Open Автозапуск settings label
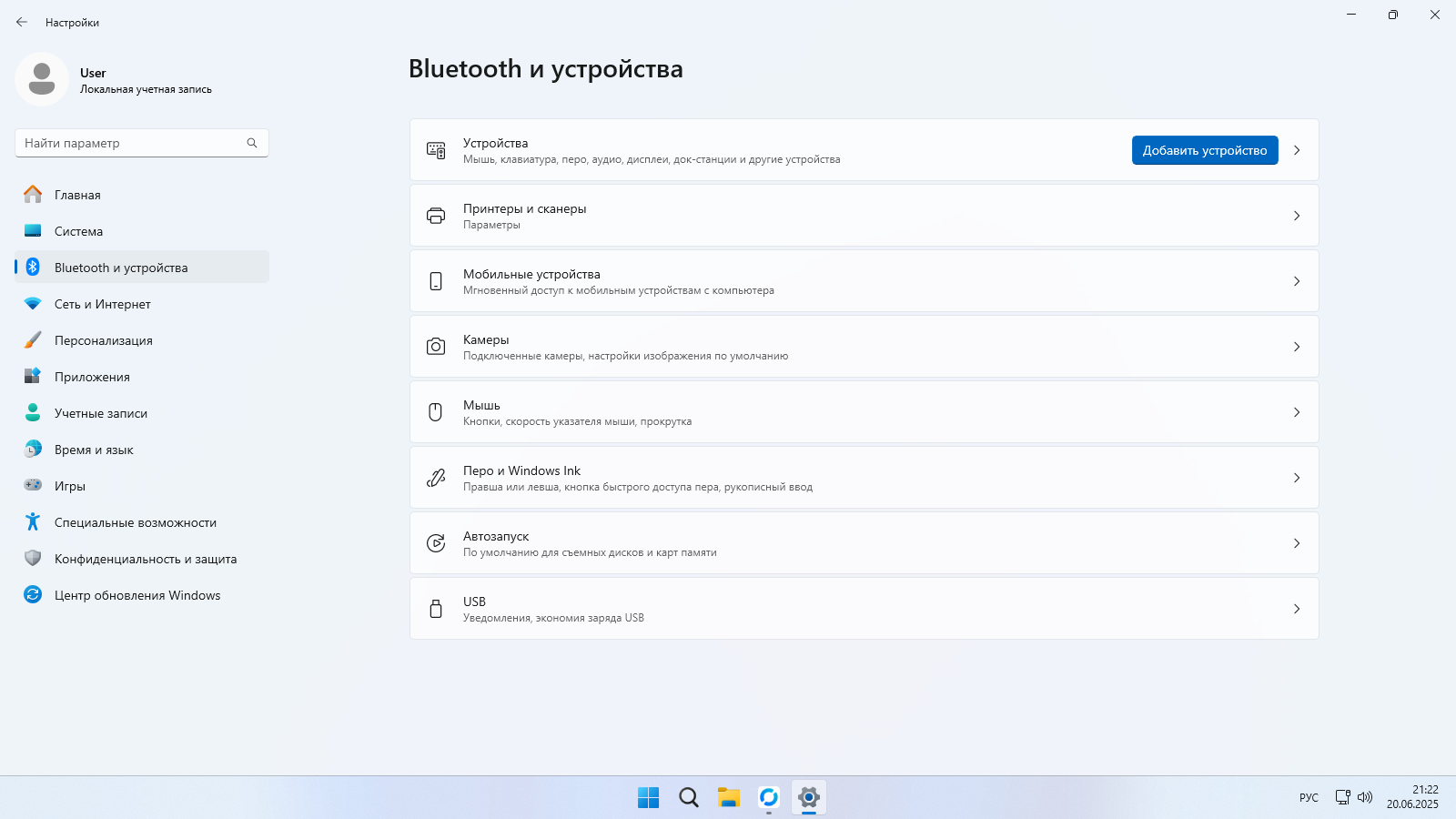 coord(496,536)
